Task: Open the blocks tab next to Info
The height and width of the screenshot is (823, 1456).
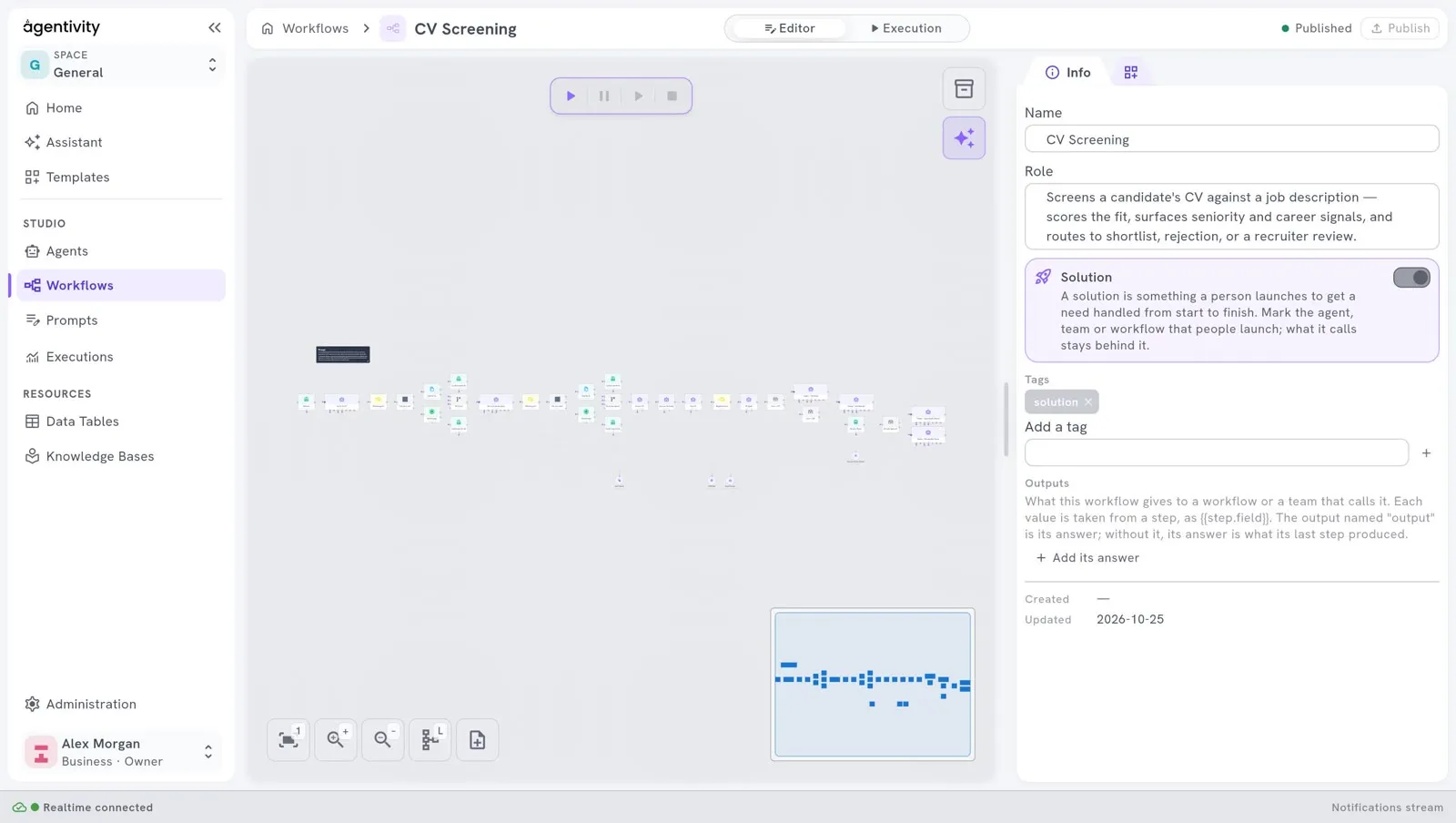Action: (x=1130, y=72)
